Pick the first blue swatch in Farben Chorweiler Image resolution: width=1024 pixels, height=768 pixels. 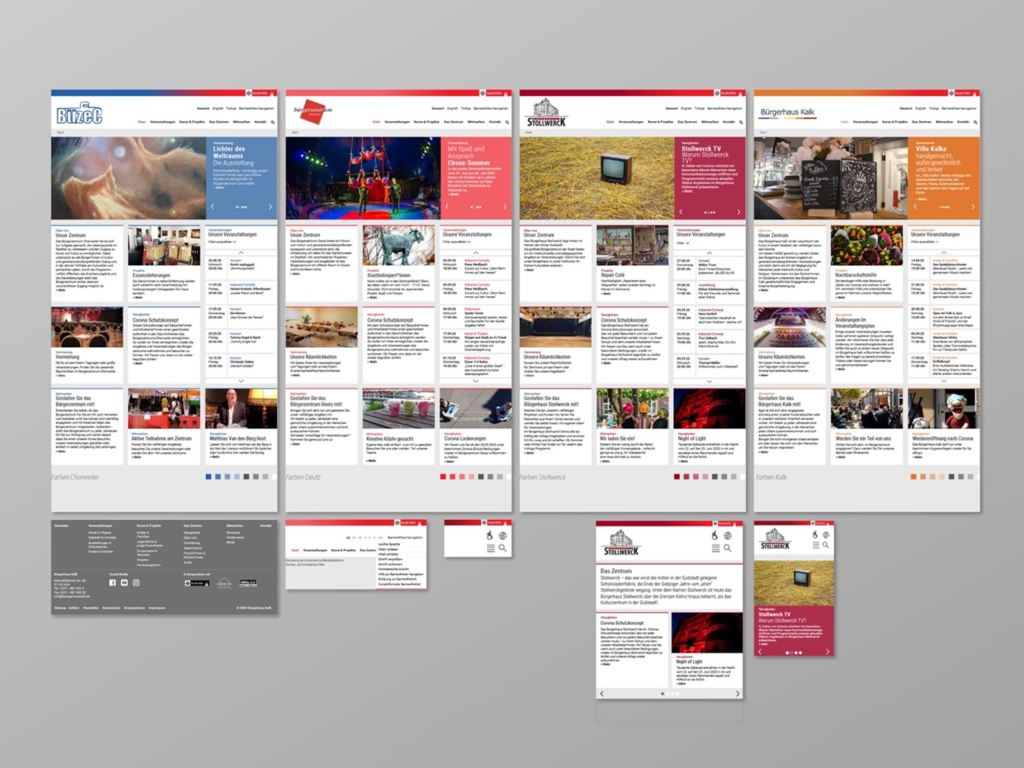208,477
